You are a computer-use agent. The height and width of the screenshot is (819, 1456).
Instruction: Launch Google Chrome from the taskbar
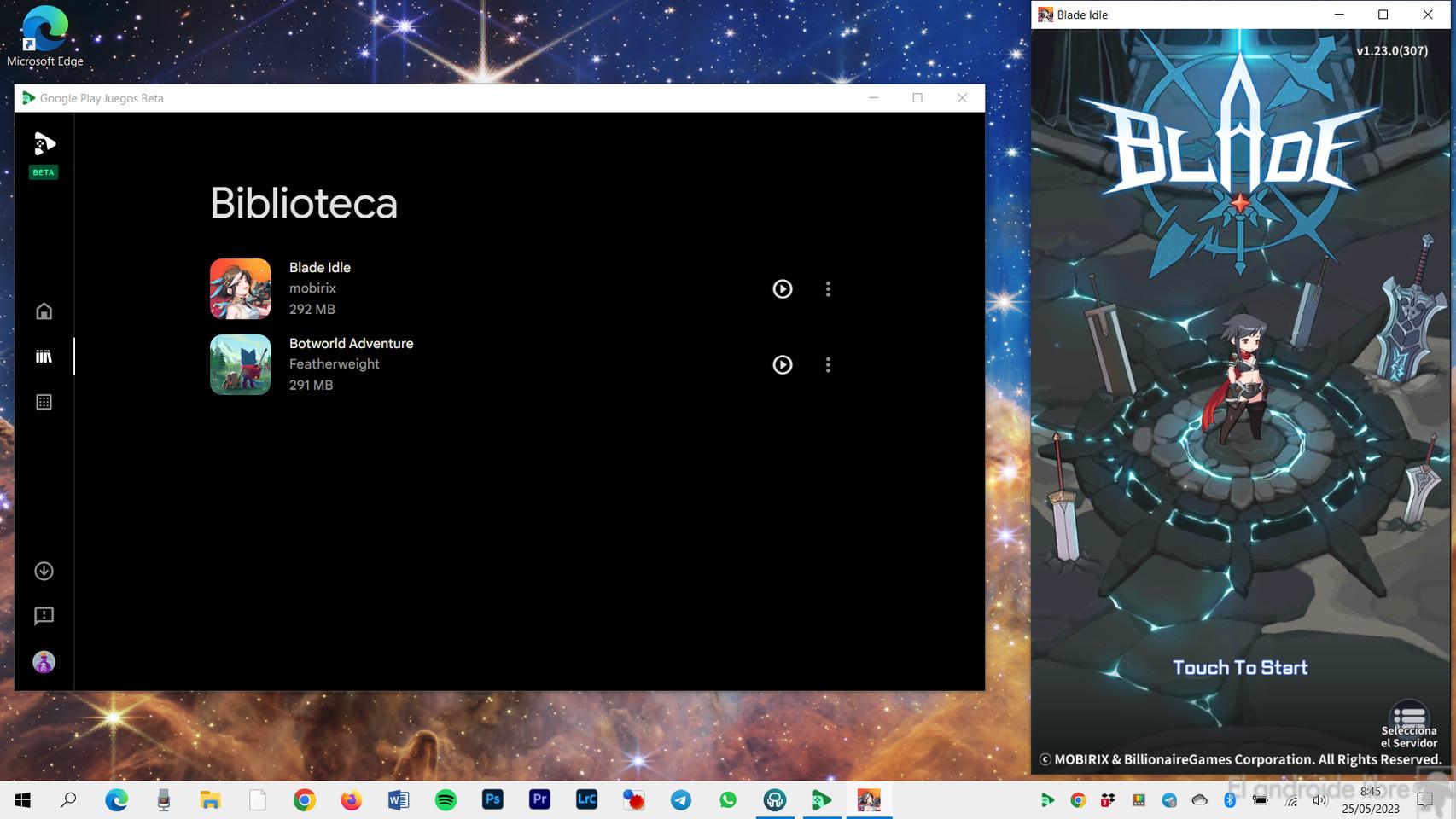pyautogui.click(x=305, y=800)
